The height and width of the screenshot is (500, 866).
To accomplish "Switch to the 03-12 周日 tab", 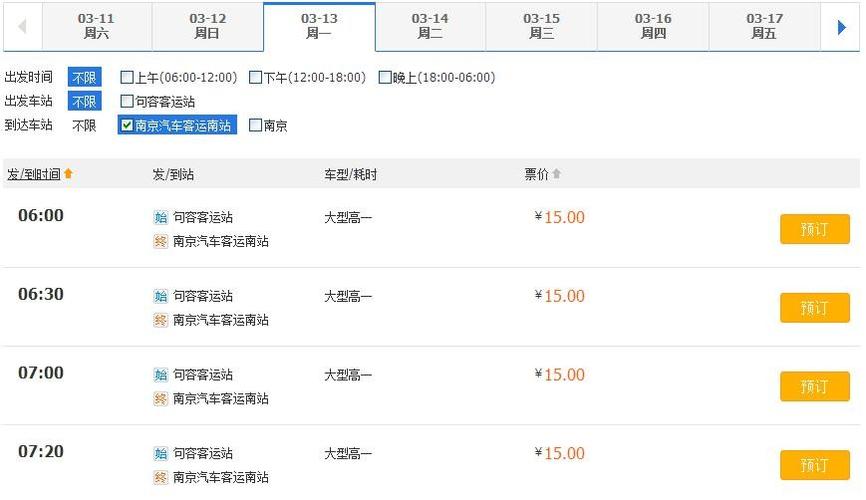I will coord(208,26).
